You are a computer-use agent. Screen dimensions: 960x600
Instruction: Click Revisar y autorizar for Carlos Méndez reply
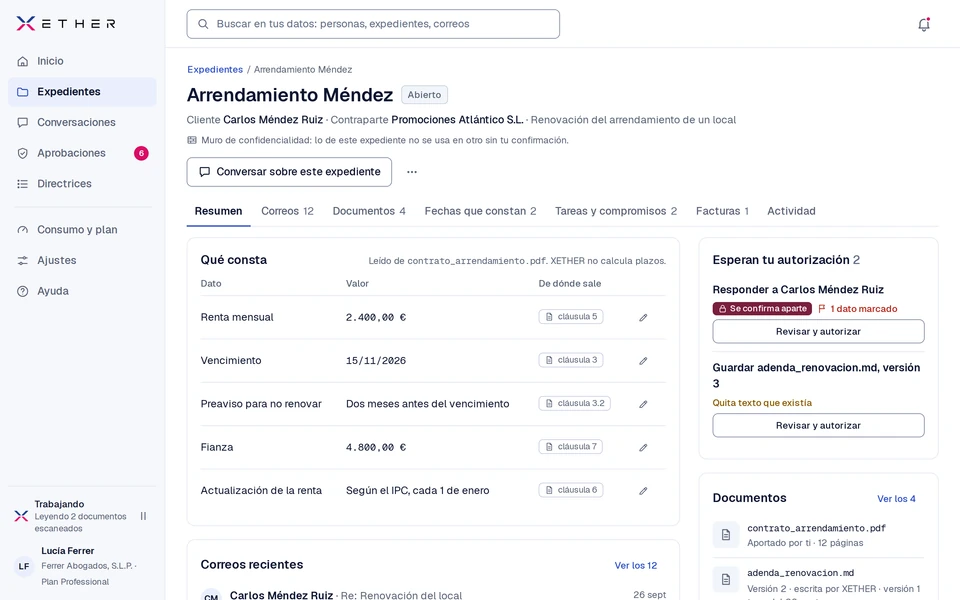click(x=818, y=331)
